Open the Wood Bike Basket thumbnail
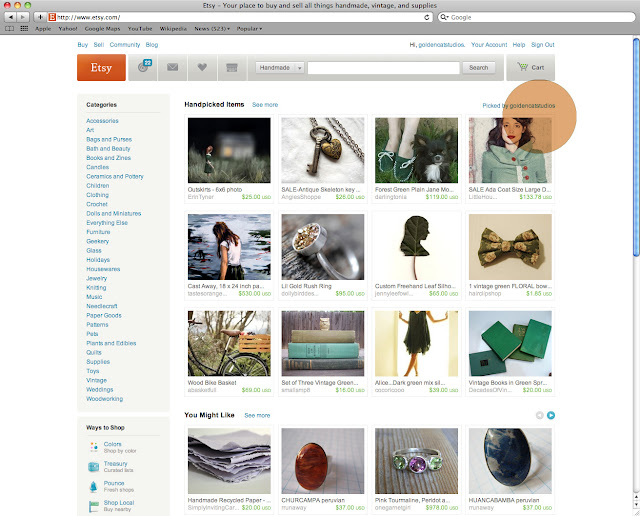The image size is (640, 516). pos(229,343)
